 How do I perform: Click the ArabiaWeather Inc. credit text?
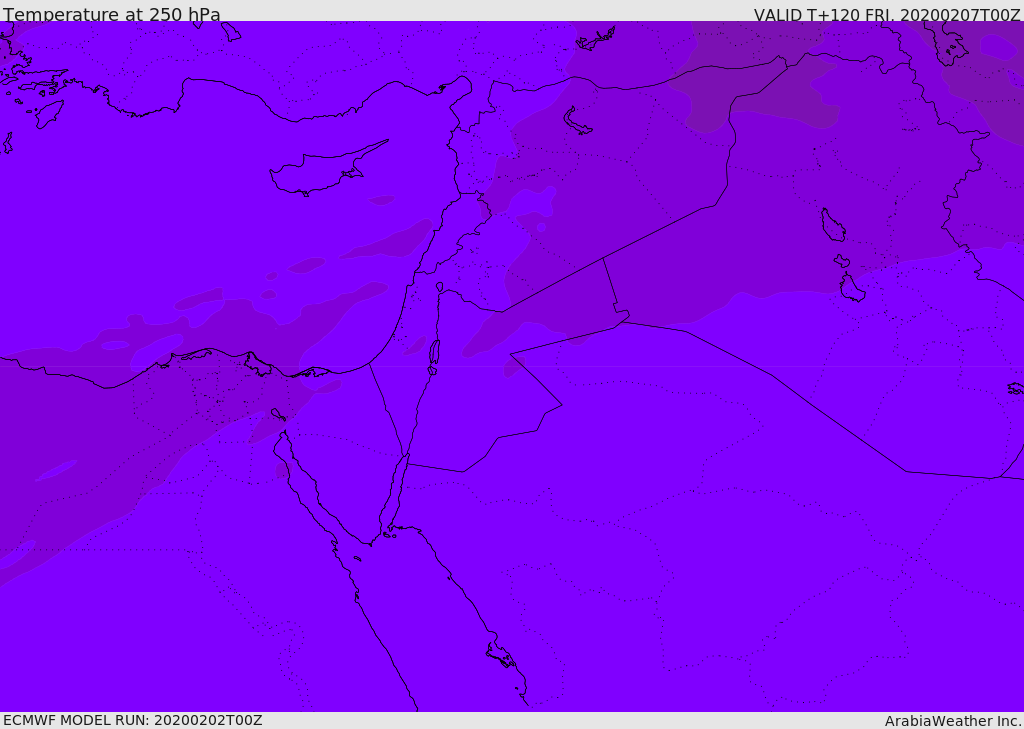(x=953, y=721)
